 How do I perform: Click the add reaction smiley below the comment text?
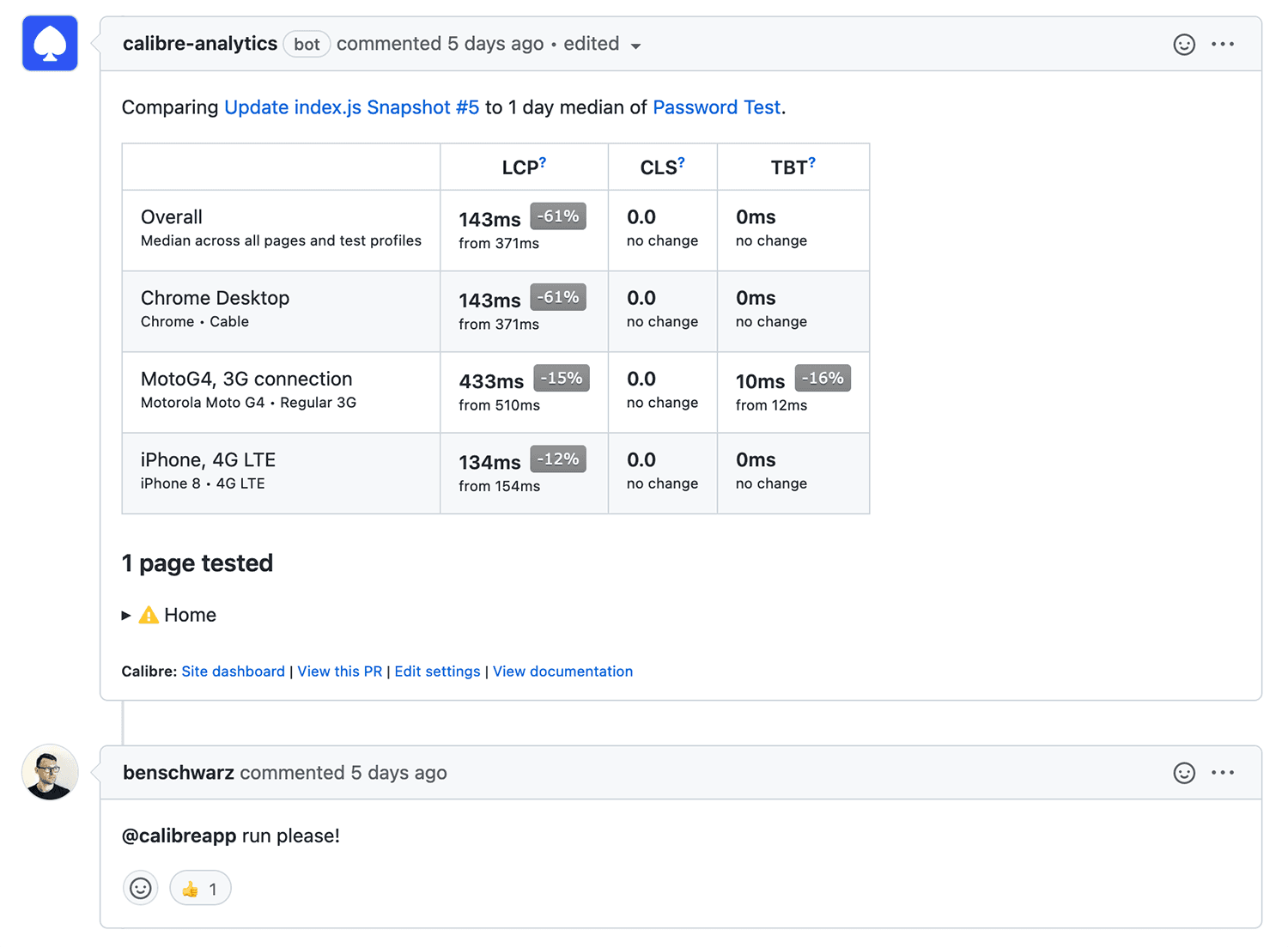coord(140,888)
